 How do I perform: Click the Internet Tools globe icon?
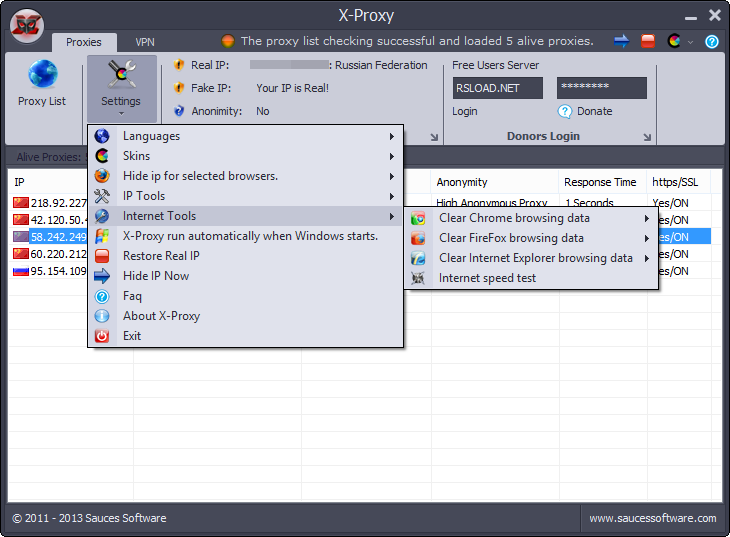pos(102,216)
